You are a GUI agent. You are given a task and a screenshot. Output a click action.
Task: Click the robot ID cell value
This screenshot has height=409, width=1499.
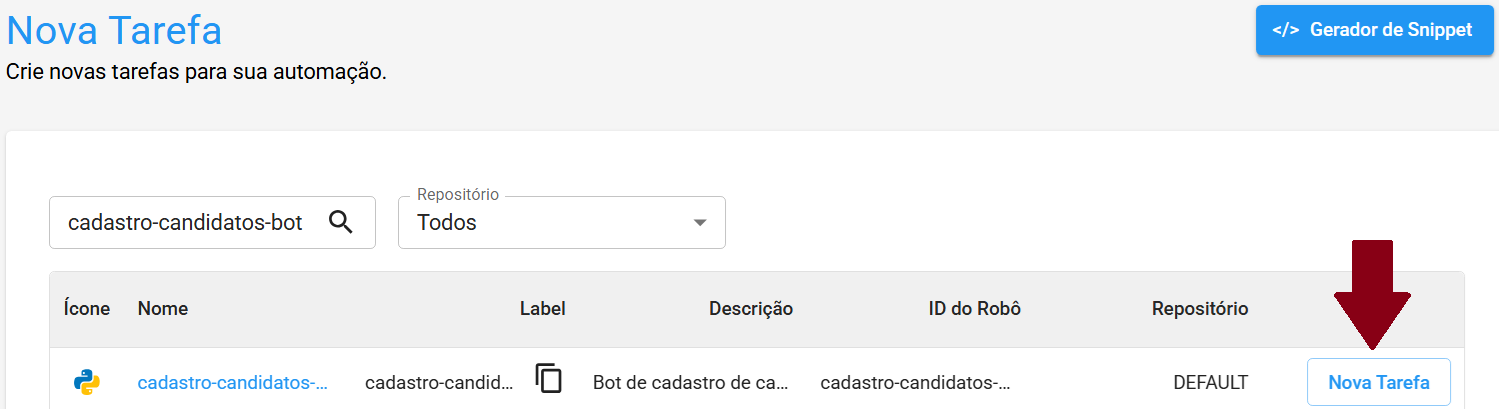pyautogui.click(x=916, y=382)
